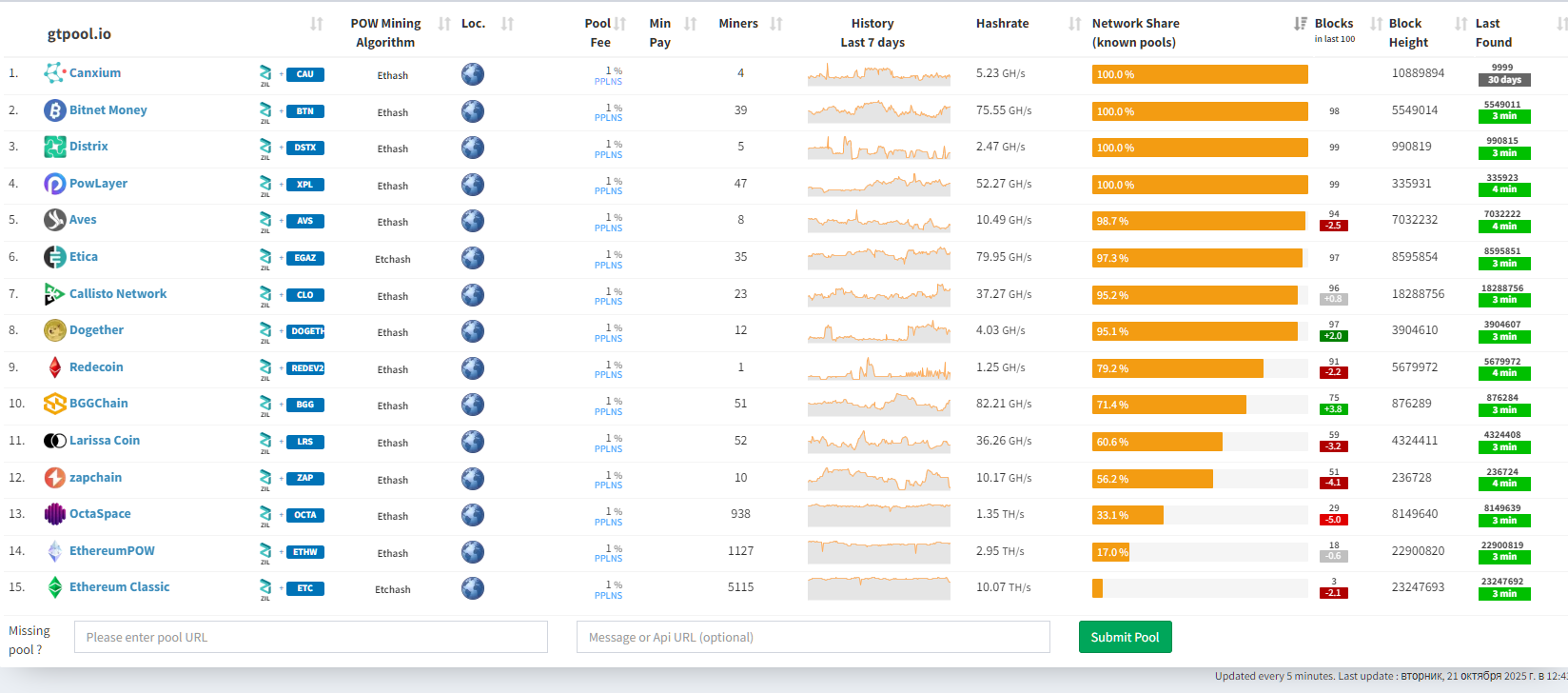1568x693 pixels.
Task: Sort by Network Share column arrows
Action: 1300,24
